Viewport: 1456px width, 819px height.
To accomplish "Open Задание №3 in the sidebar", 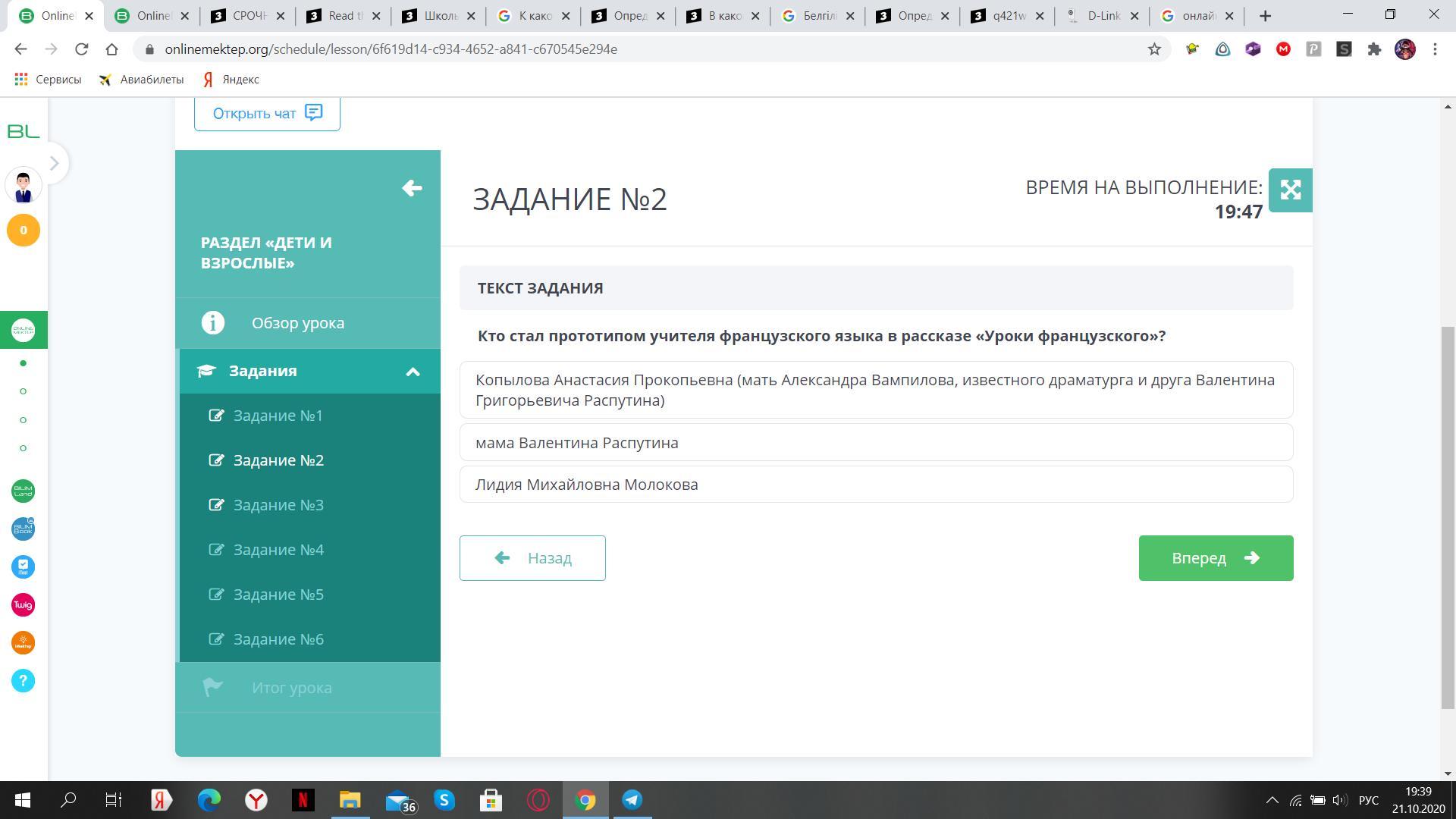I will 278,505.
